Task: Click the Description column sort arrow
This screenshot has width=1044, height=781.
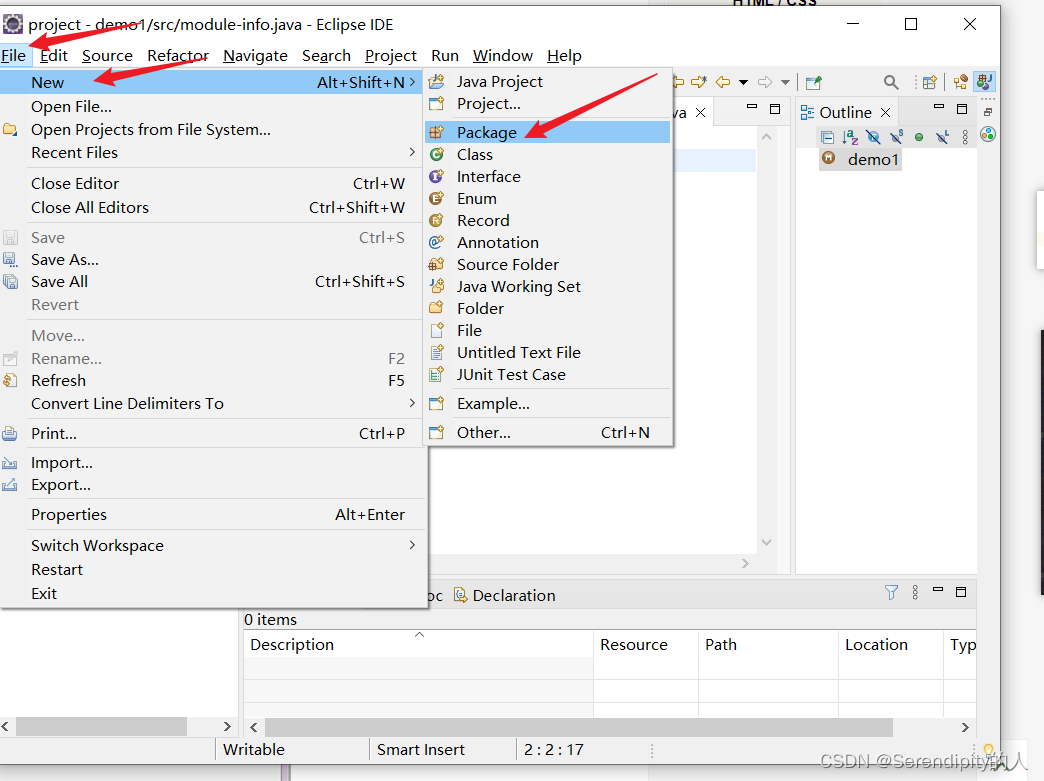Action: click(x=419, y=635)
